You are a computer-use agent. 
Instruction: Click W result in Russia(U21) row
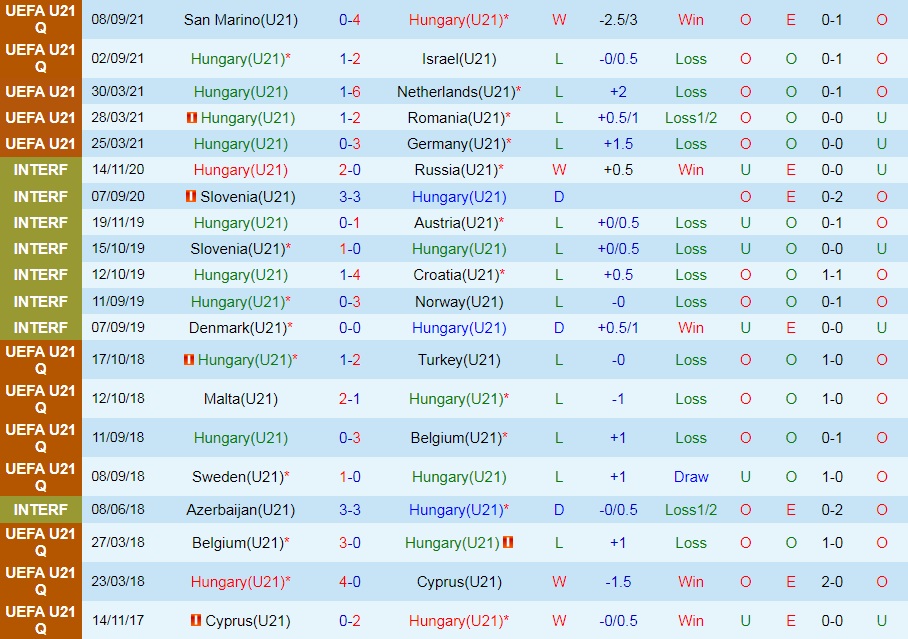pyautogui.click(x=559, y=170)
